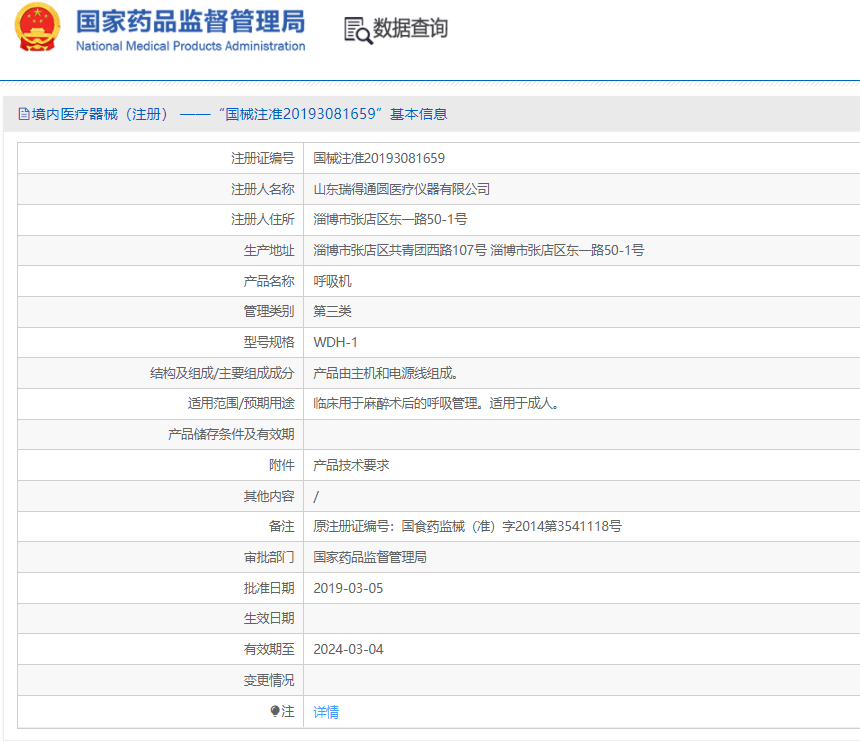
Task: Click approval department value 国家药品监督管理局 in table
Action: click(370, 557)
